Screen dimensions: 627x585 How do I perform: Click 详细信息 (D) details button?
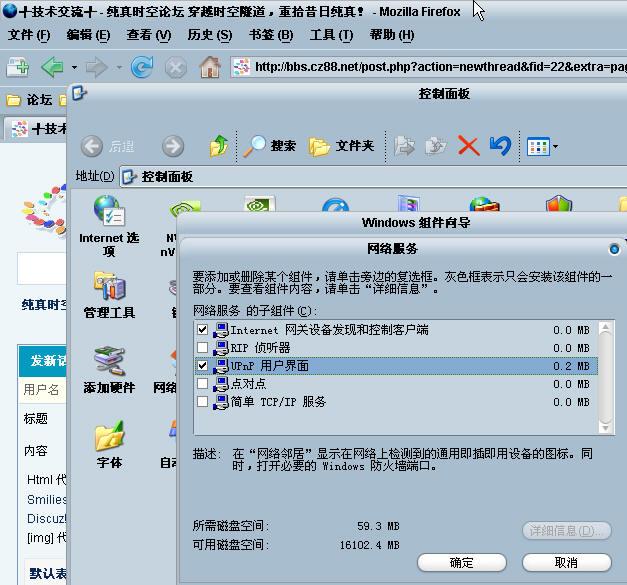point(567,531)
